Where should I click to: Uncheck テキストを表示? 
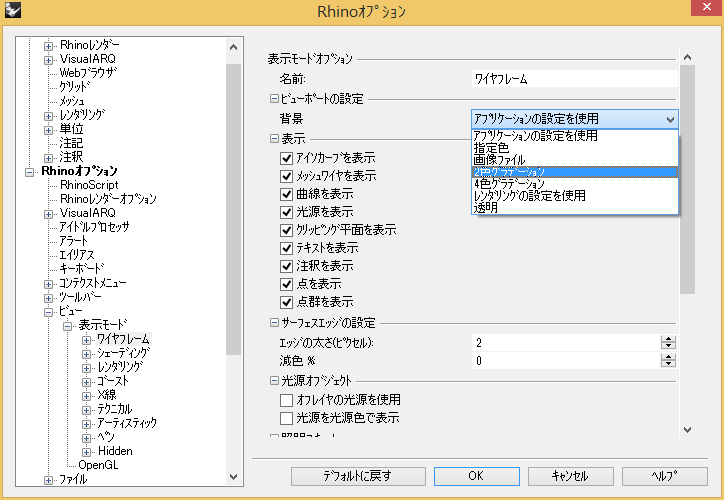286,248
